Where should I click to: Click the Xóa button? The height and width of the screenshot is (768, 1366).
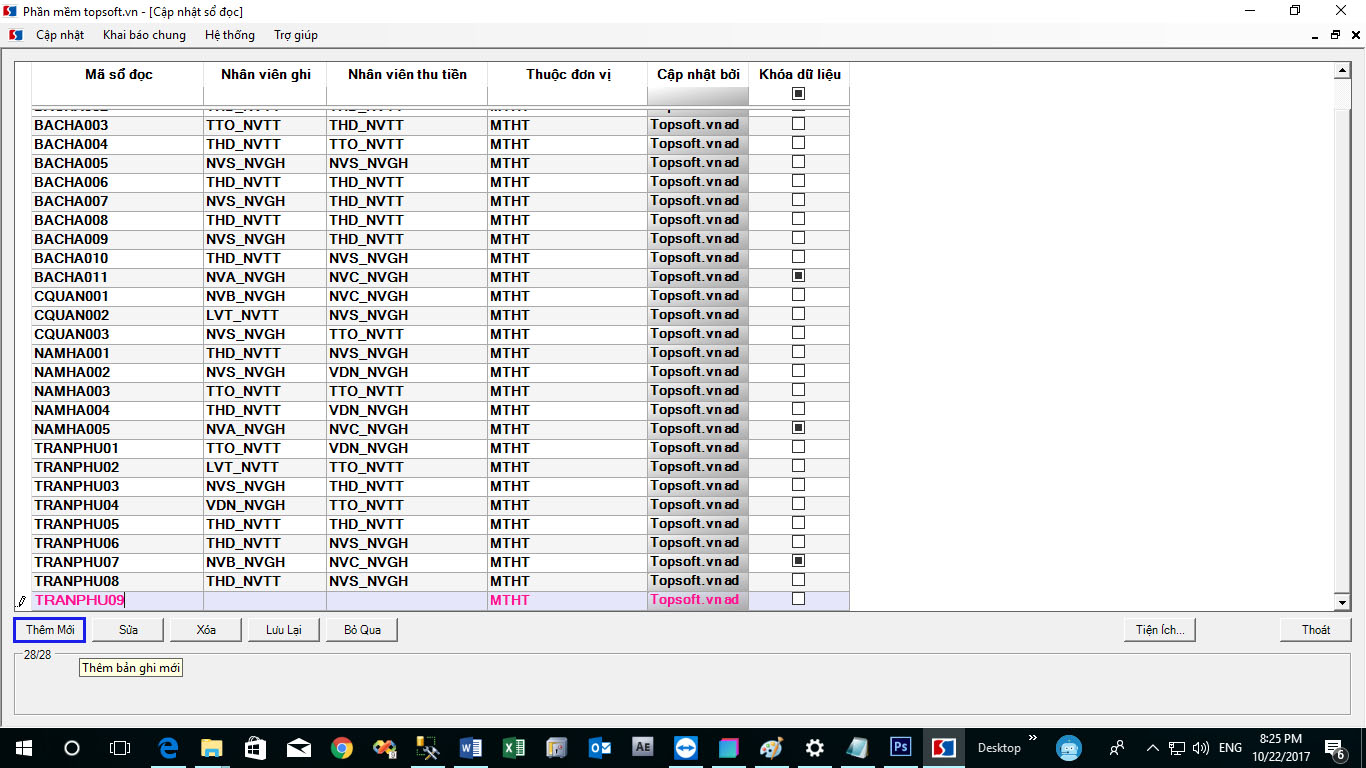tap(206, 630)
